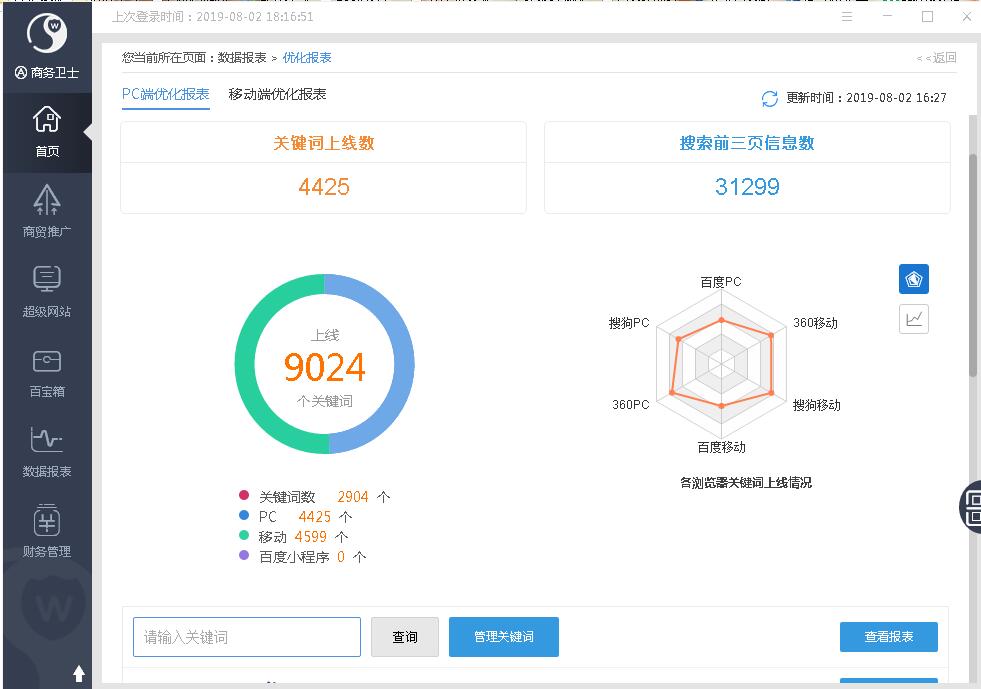The image size is (981, 689).
Task: Select the PC端优化报表 tab
Action: pos(165,95)
